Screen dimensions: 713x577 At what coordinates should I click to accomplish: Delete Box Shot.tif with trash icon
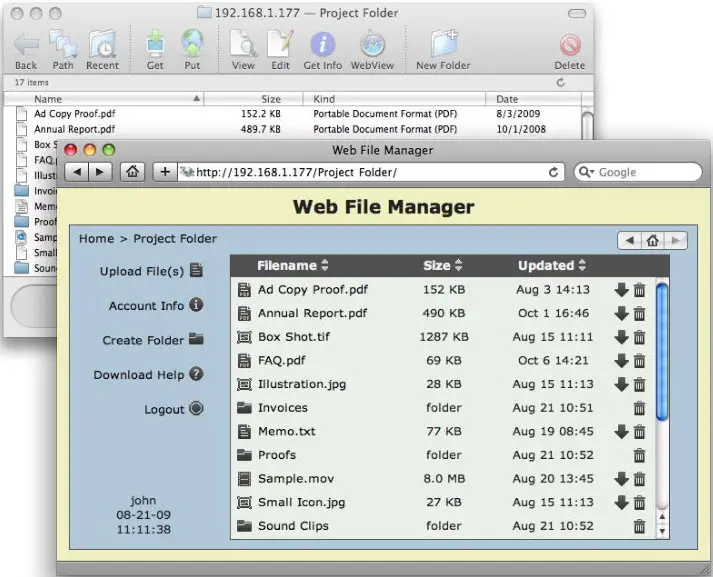click(x=639, y=337)
